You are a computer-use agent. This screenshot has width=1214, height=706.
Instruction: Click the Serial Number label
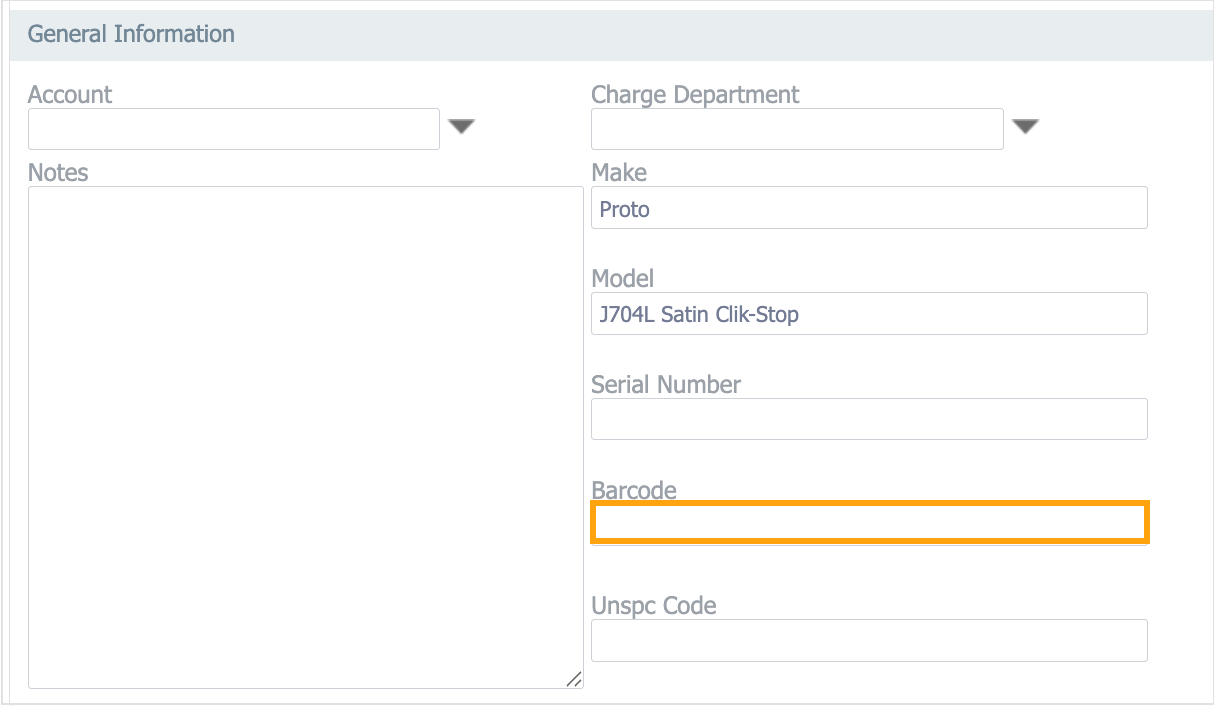[666, 385]
